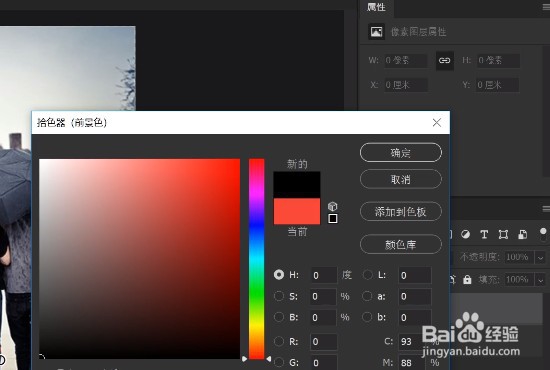Viewport: 550px width, 370px height.
Task: Open the 颜色库 color libraries button
Action: coord(401,244)
